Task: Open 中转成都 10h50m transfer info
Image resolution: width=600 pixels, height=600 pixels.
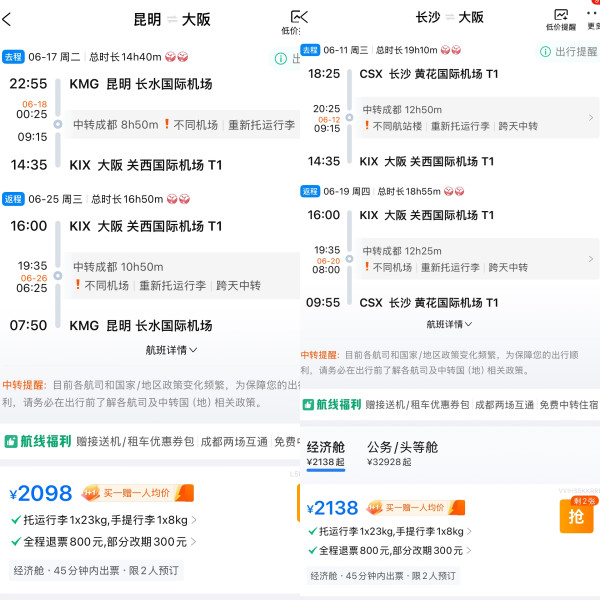Action: tap(183, 276)
